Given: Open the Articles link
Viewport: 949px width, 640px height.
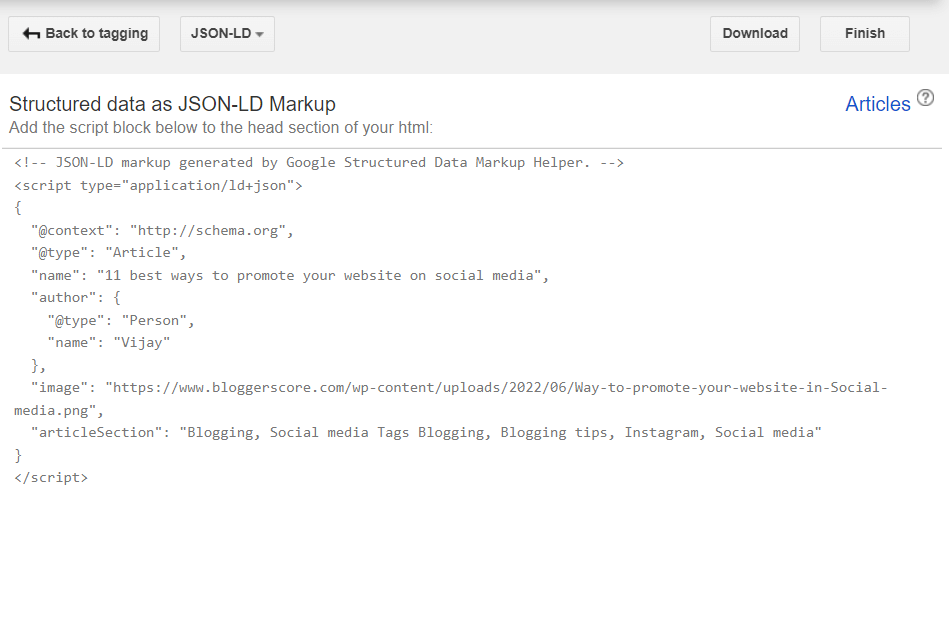Looking at the screenshot, I should point(878,104).
